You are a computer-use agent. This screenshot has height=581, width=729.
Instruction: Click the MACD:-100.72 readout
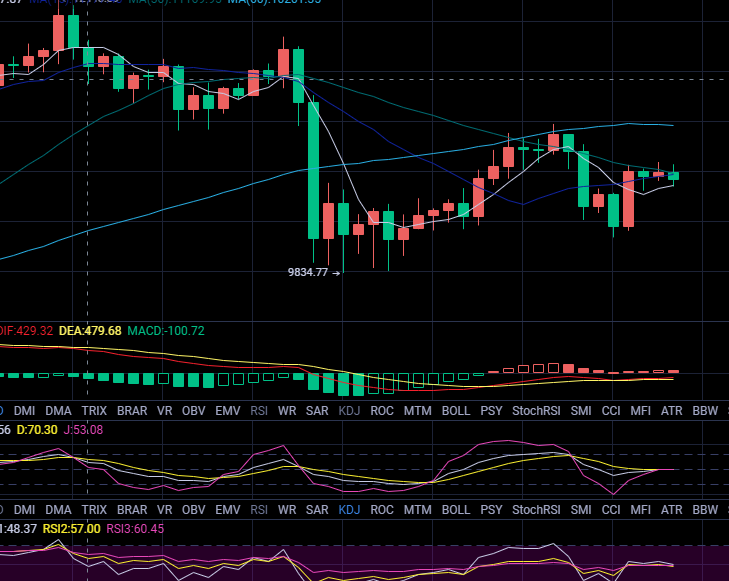pos(166,330)
